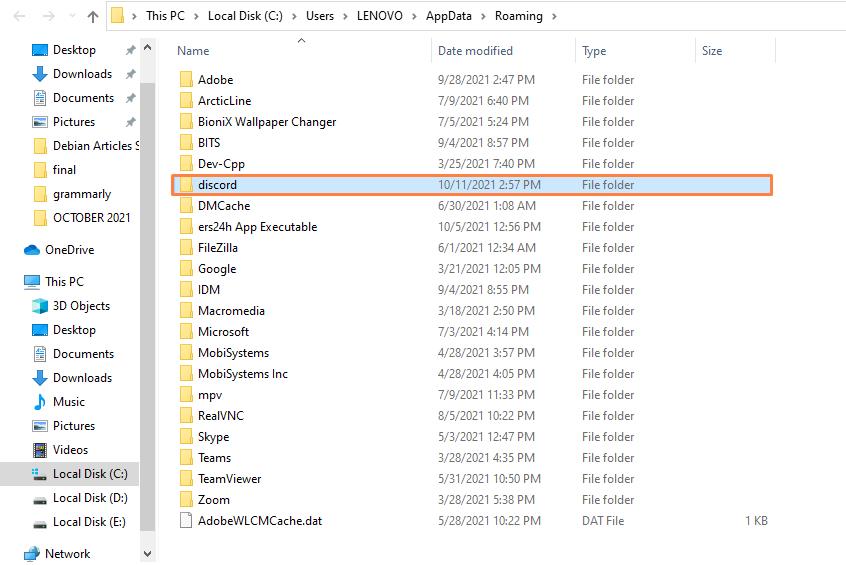This screenshot has width=846, height=565.
Task: Select the AdobeWLCMCache.dat file icon
Action: 185,521
